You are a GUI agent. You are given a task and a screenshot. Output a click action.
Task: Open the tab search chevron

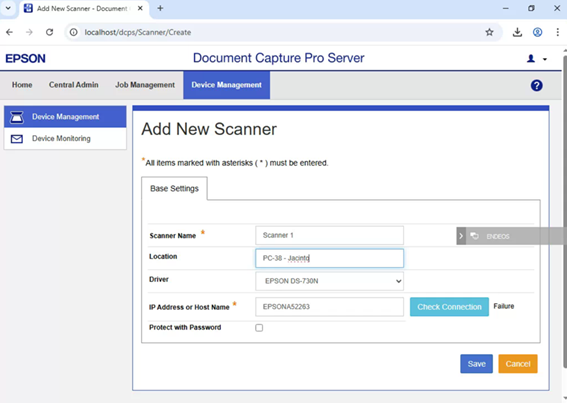[x=8, y=8]
